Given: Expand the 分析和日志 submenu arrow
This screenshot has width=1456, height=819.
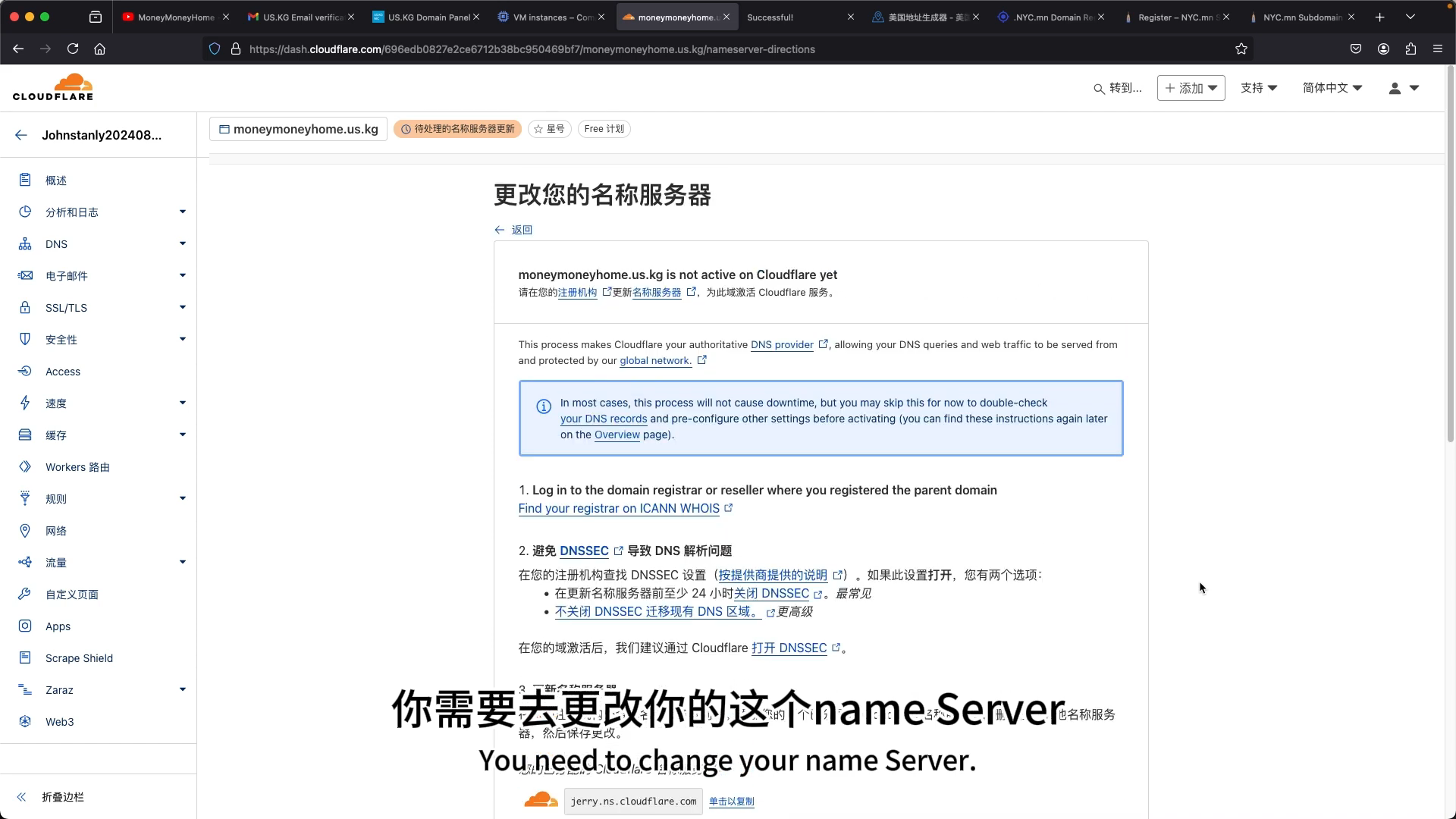Looking at the screenshot, I should 183,212.
